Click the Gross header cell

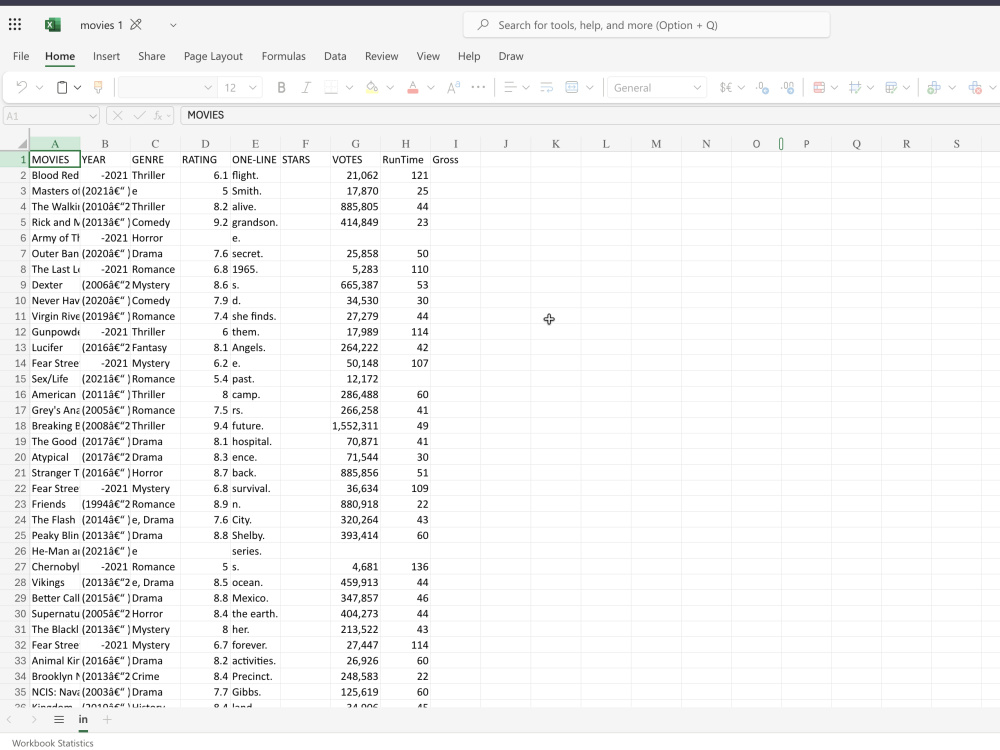click(x=455, y=159)
